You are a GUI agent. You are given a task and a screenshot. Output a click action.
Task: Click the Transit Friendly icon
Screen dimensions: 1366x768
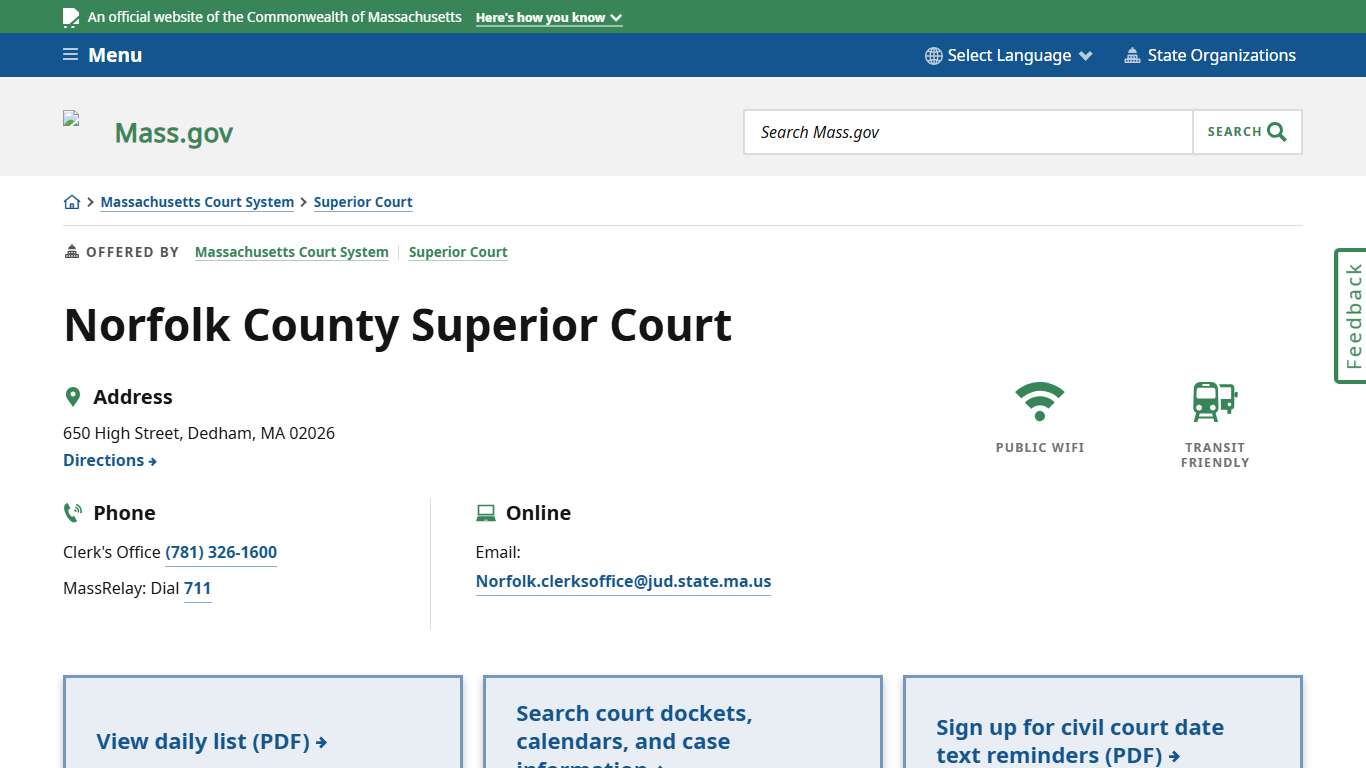point(1213,401)
